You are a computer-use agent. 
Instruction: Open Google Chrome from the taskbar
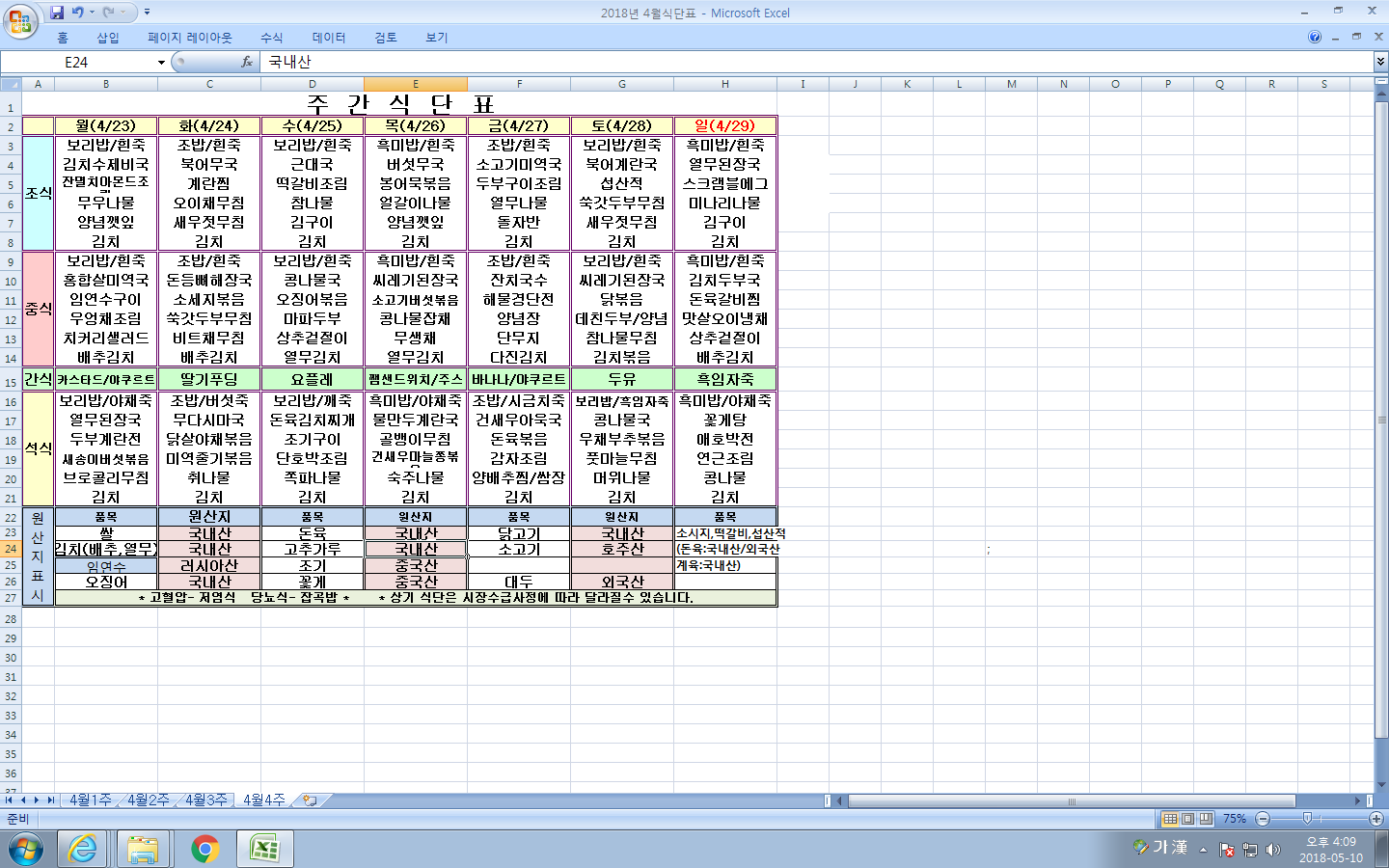pyautogui.click(x=204, y=849)
